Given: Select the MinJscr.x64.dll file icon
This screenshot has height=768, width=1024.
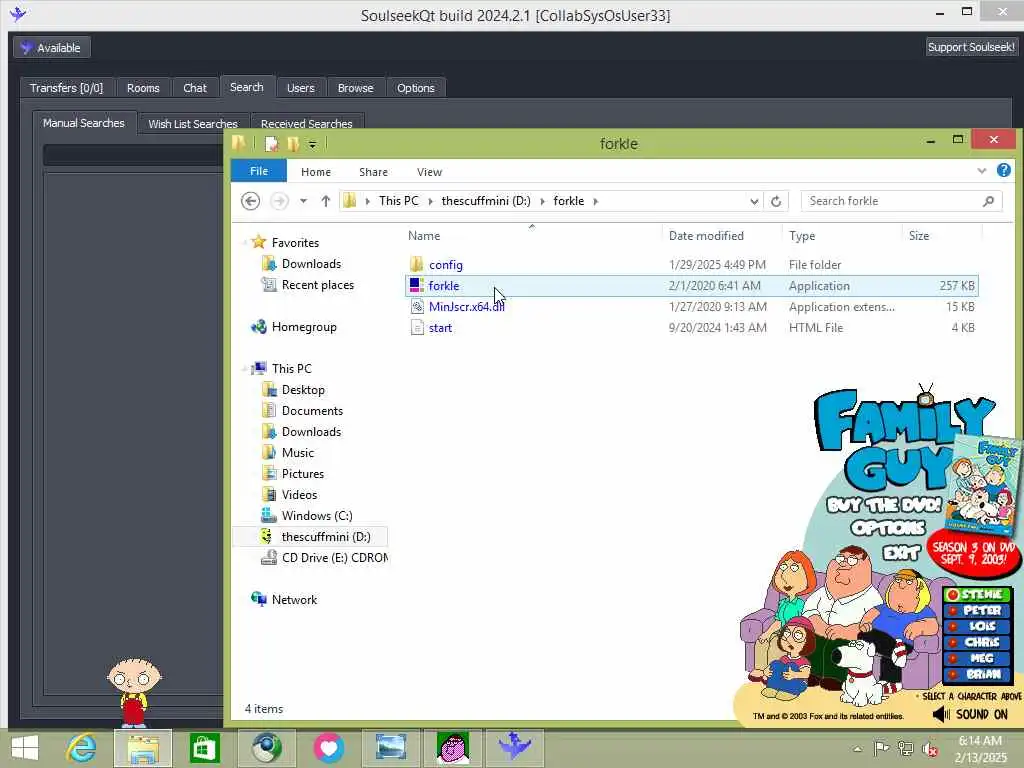Looking at the screenshot, I should point(417,306).
